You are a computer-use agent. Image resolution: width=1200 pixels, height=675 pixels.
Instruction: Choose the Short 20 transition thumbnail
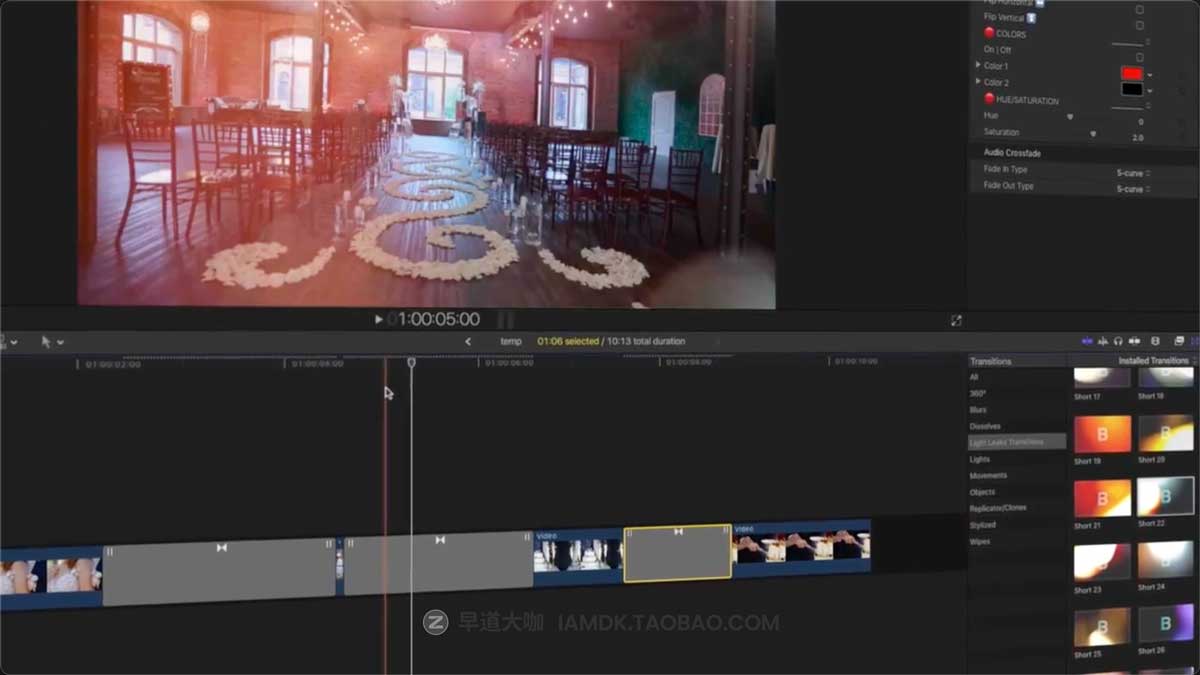pyautogui.click(x=1166, y=434)
